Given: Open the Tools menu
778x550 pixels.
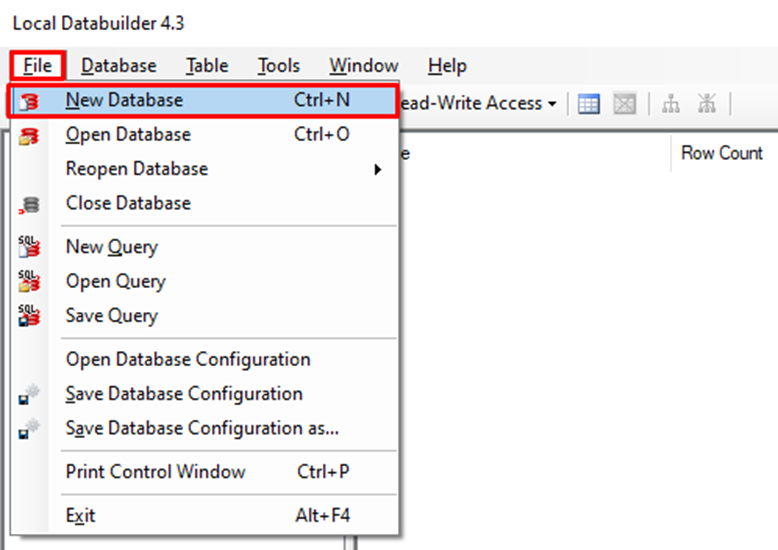Looking at the screenshot, I should tap(278, 66).
